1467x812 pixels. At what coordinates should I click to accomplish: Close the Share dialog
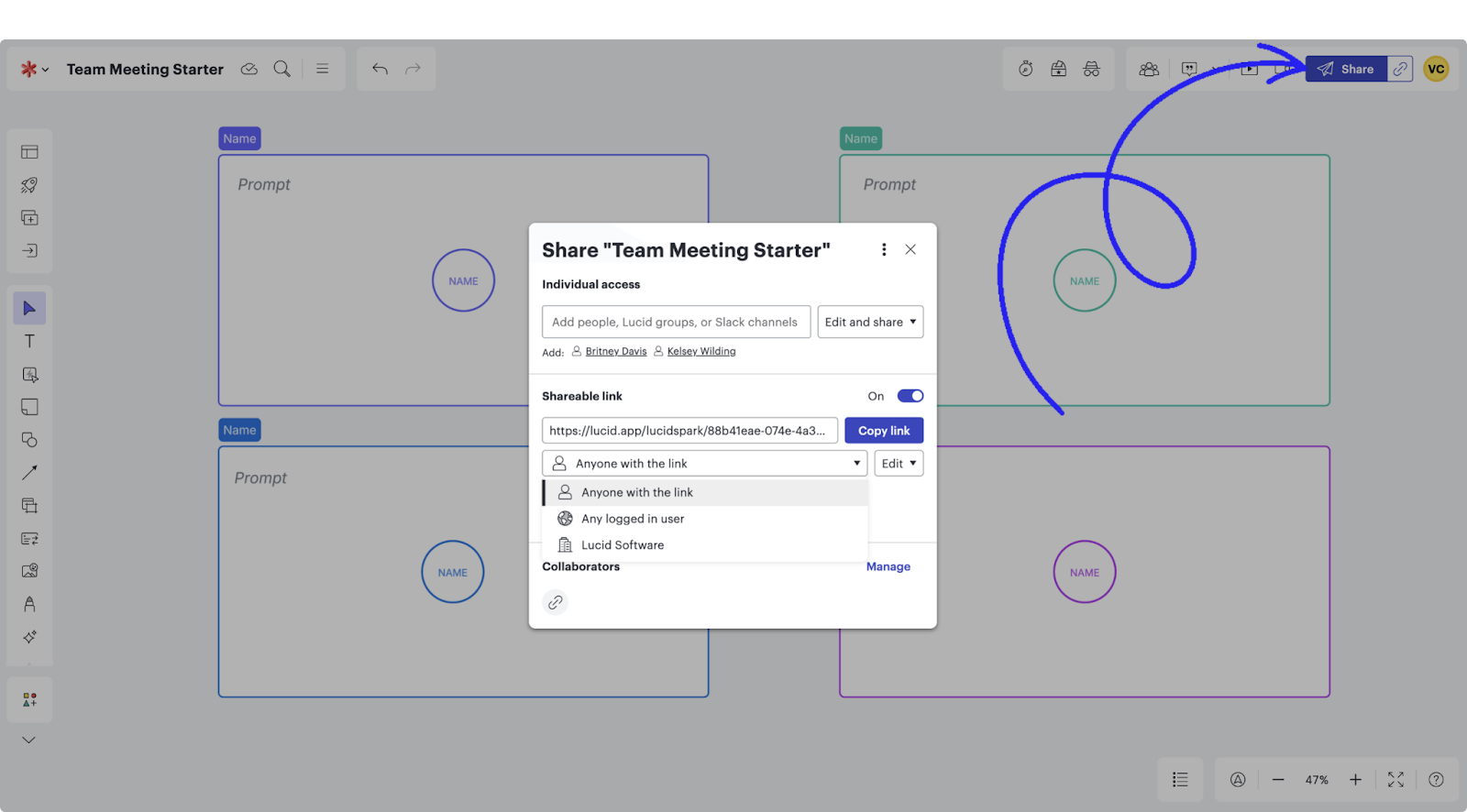(910, 249)
